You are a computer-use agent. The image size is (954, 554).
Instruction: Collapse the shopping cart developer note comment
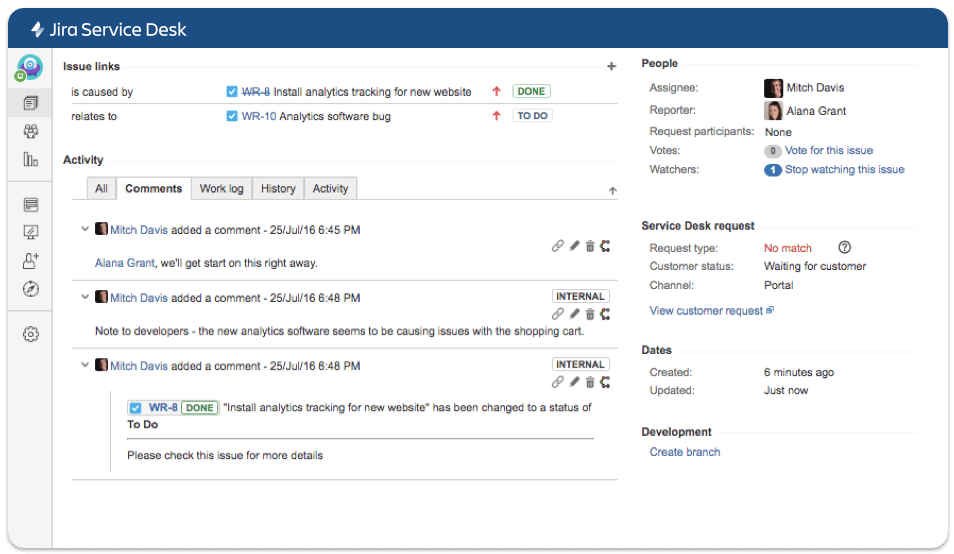85,297
